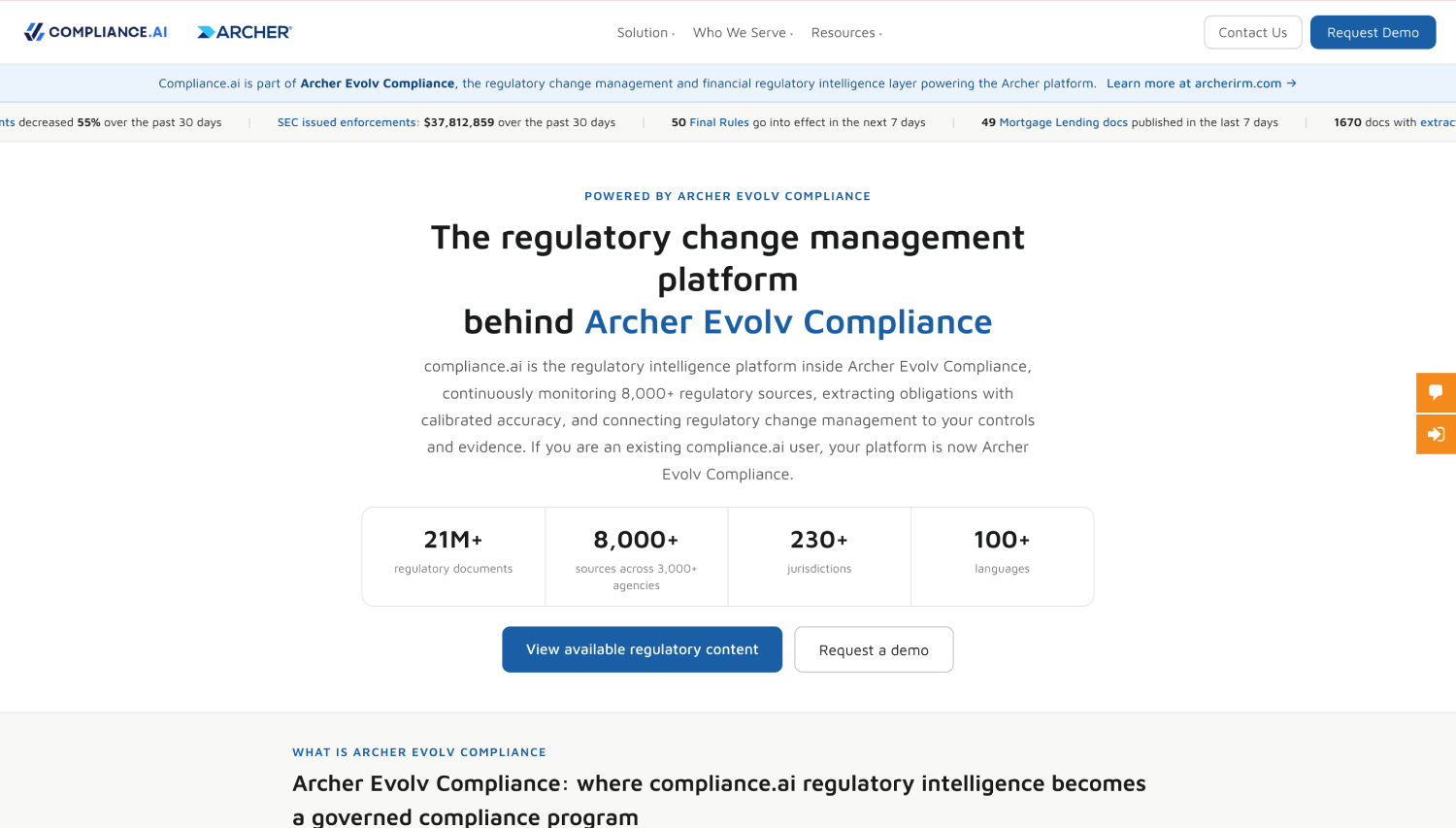Click View available regulatory content button

click(x=642, y=649)
